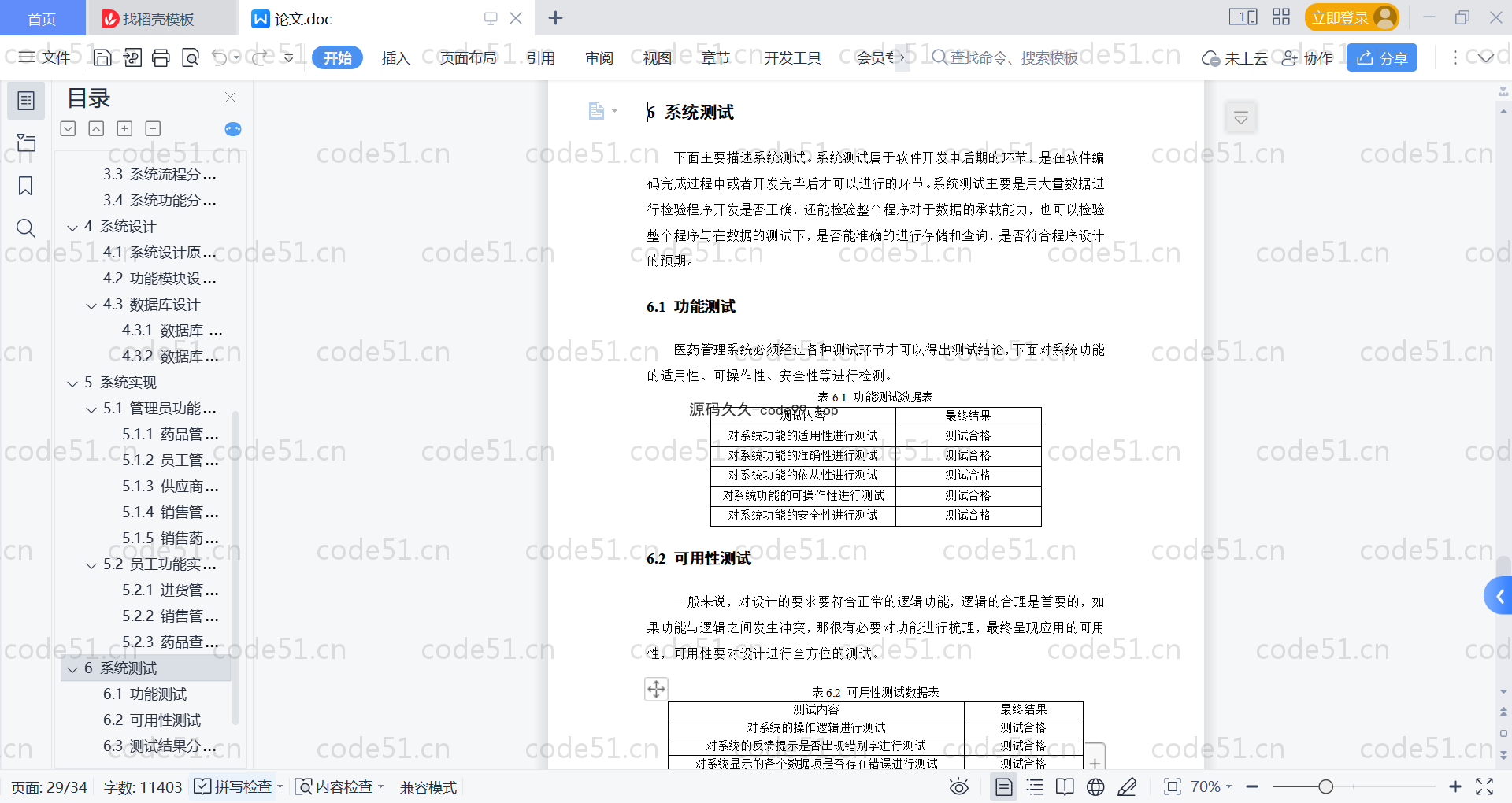This screenshot has height=803, width=1512.
Task: Collapse the 5.1 管理员功能 outline section
Action: pyautogui.click(x=91, y=409)
